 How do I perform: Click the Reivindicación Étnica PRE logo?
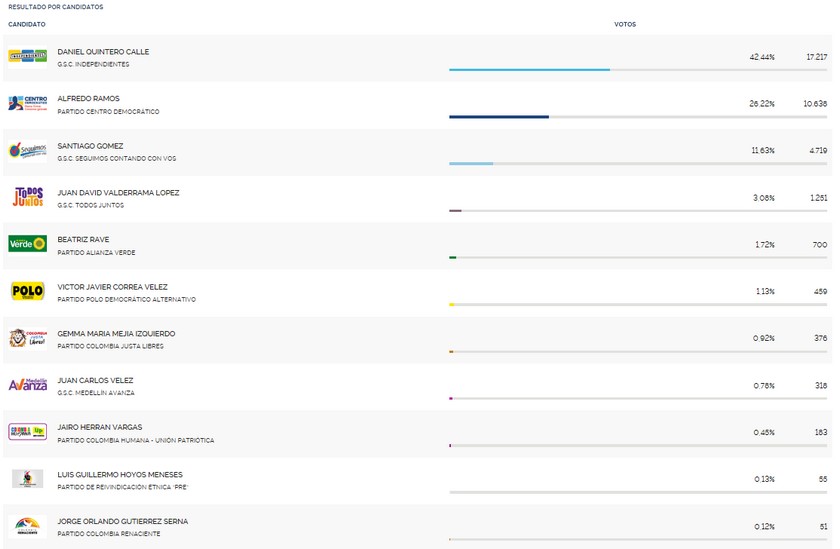click(x=27, y=479)
